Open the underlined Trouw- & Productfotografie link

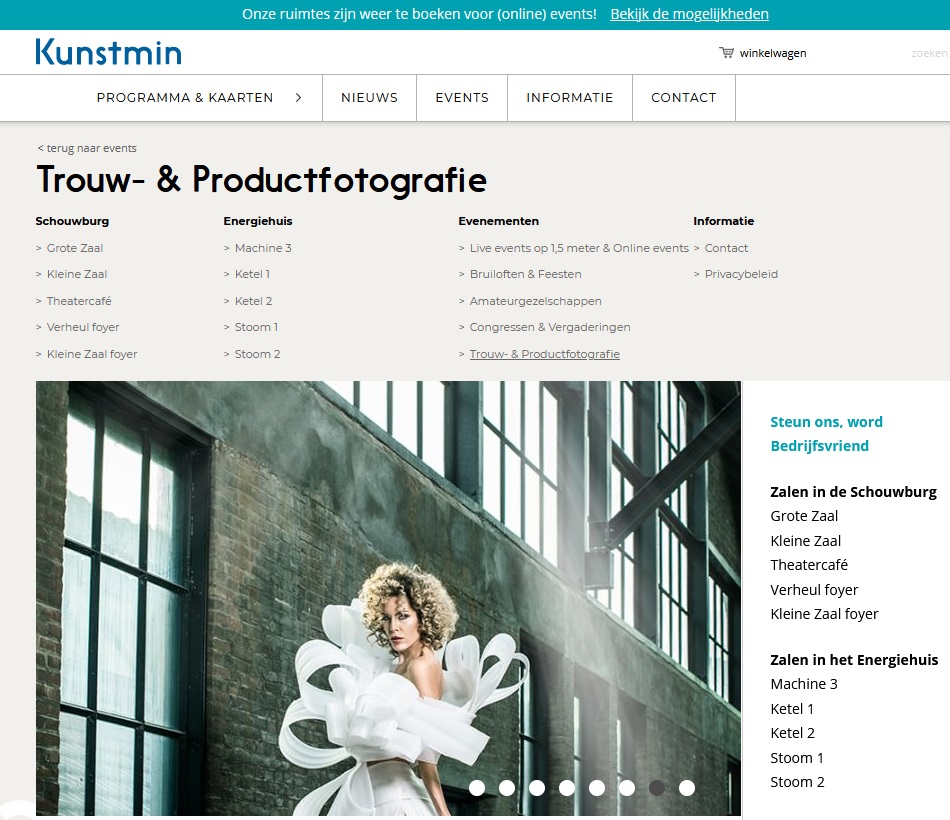pos(545,354)
